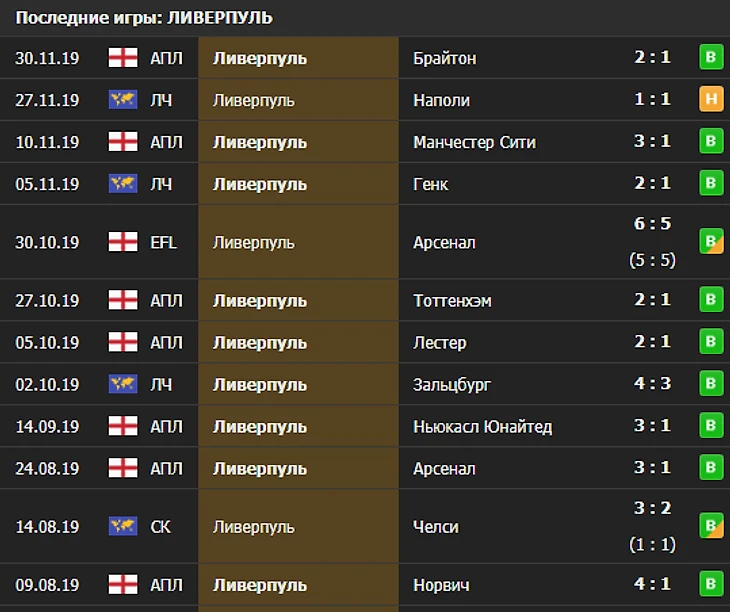Click the split win badge for Chelsea match

711,526
